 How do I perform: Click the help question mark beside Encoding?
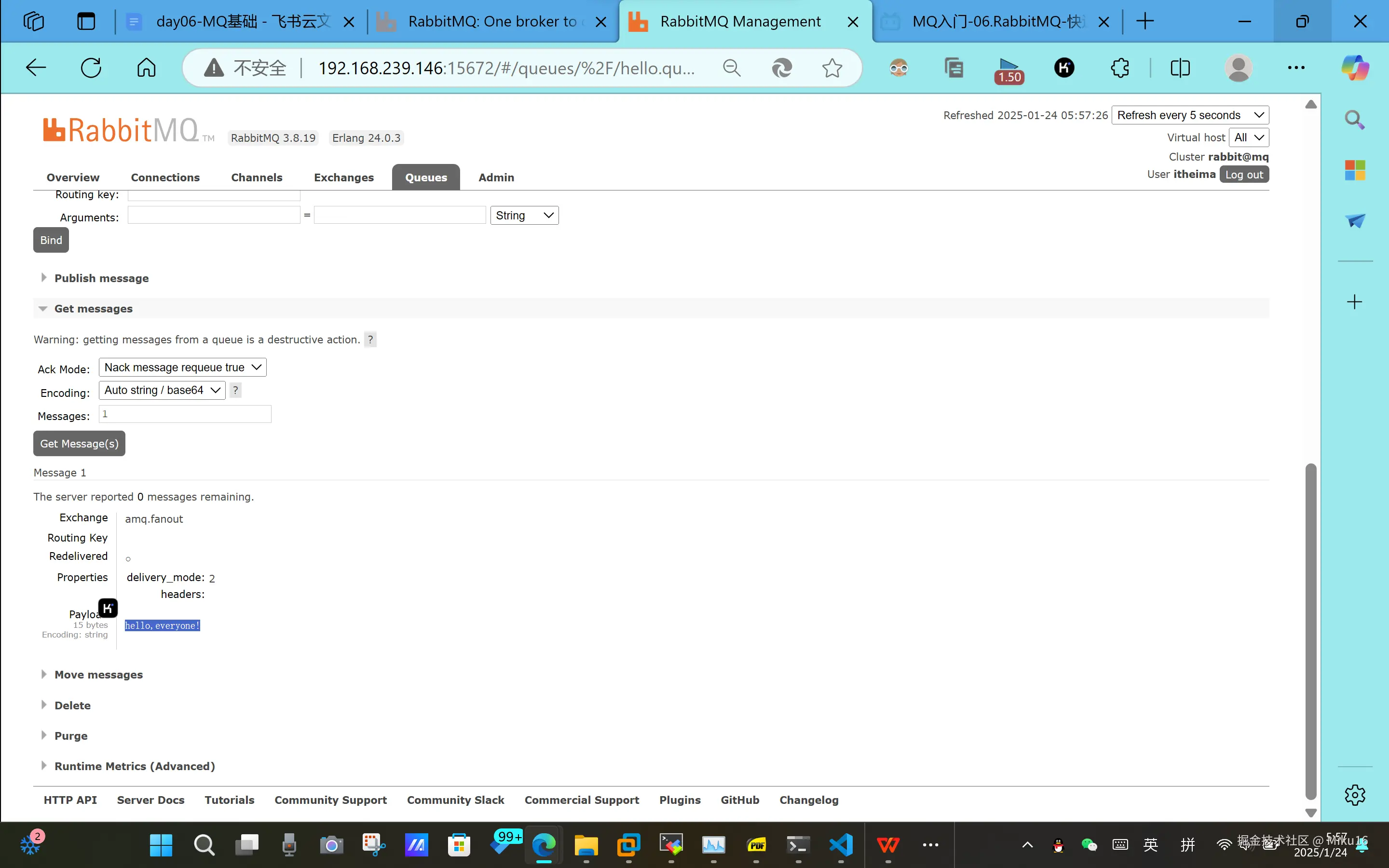pyautogui.click(x=235, y=391)
